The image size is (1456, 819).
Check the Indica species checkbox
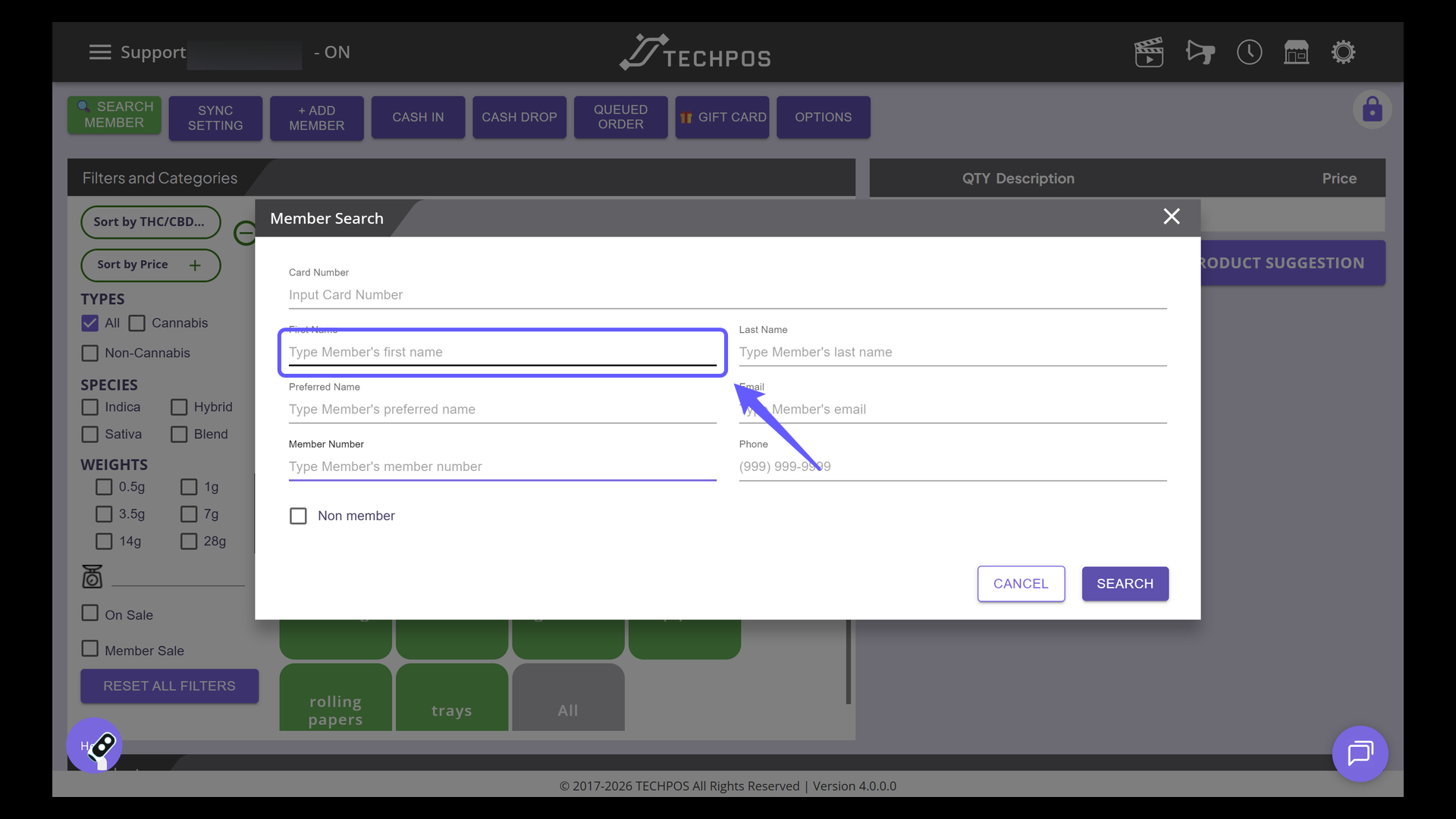pyautogui.click(x=89, y=406)
